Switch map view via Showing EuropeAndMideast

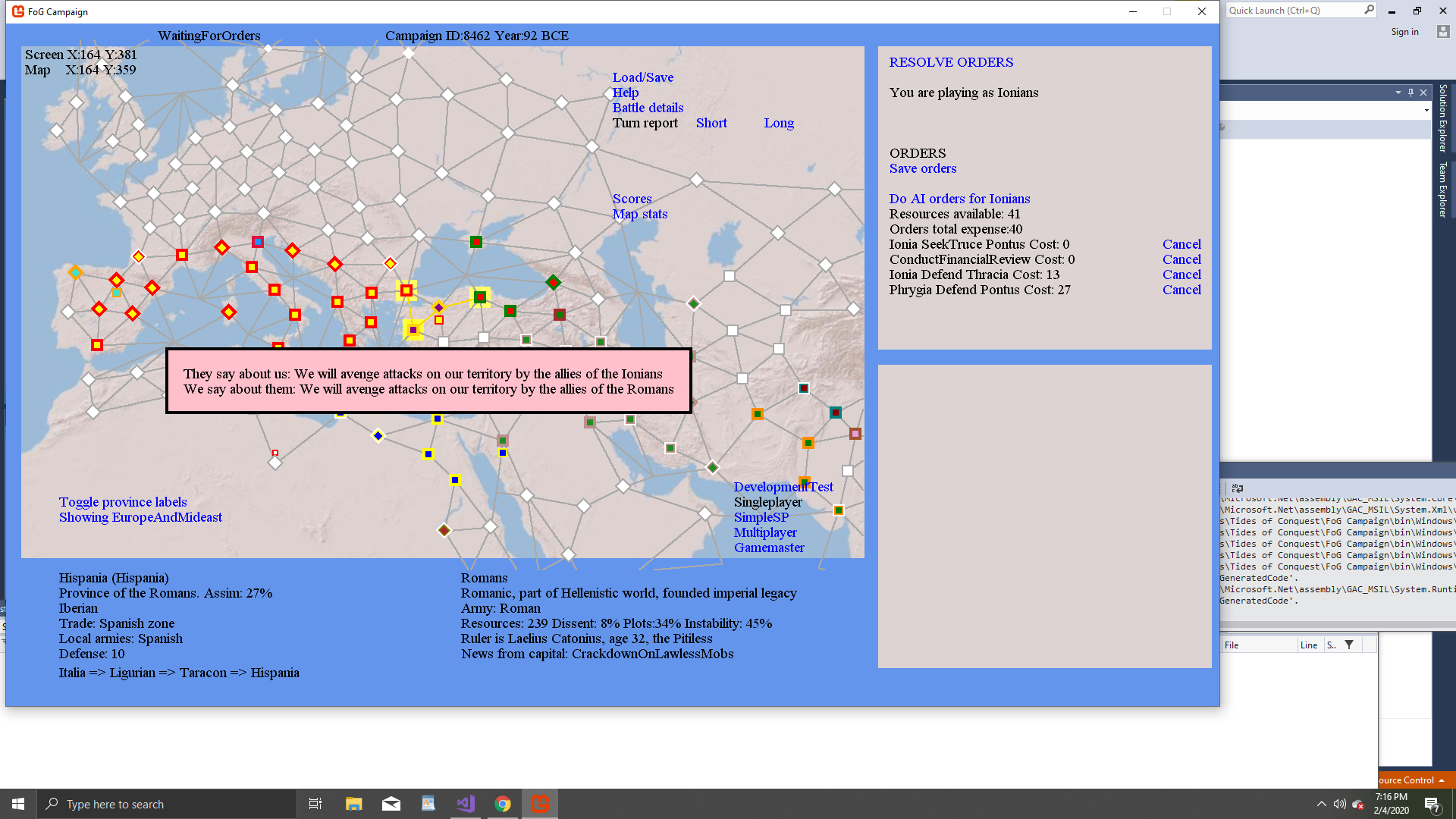tap(140, 517)
